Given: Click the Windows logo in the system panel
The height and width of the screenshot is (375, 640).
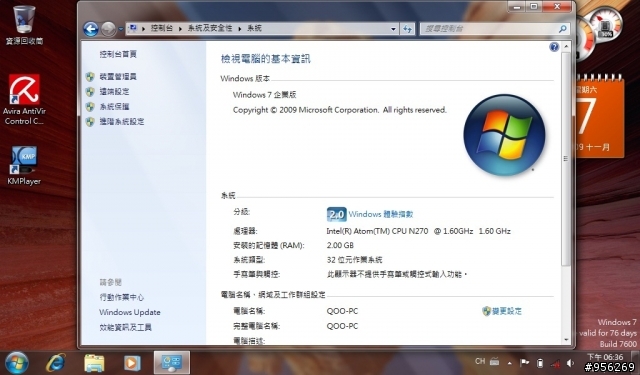Looking at the screenshot, I should 504,135.
